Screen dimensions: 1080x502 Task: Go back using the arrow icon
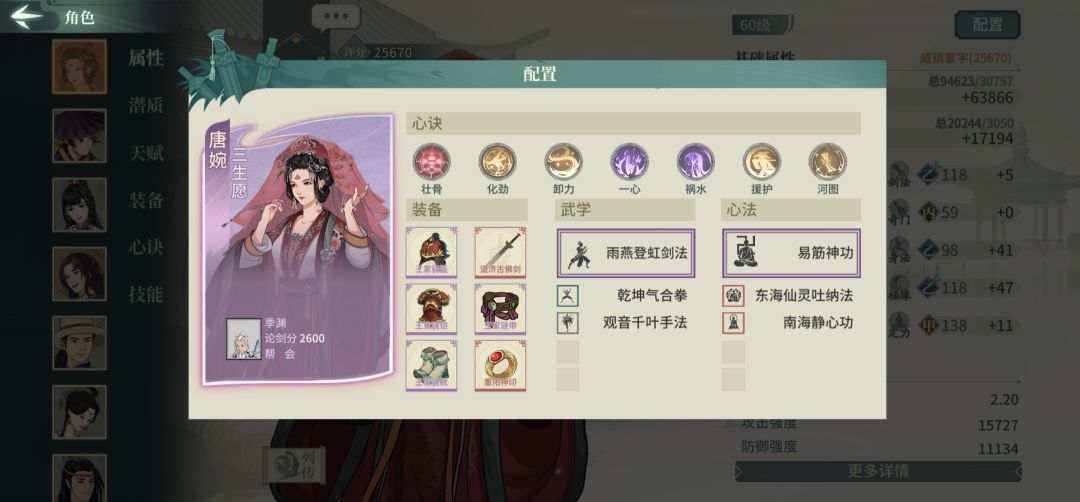[x=26, y=17]
